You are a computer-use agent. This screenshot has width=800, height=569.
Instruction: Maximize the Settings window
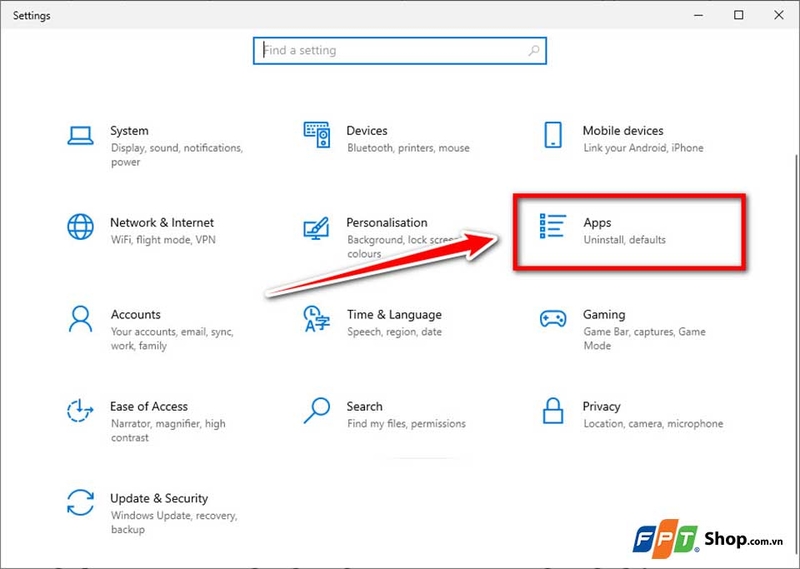[738, 15]
